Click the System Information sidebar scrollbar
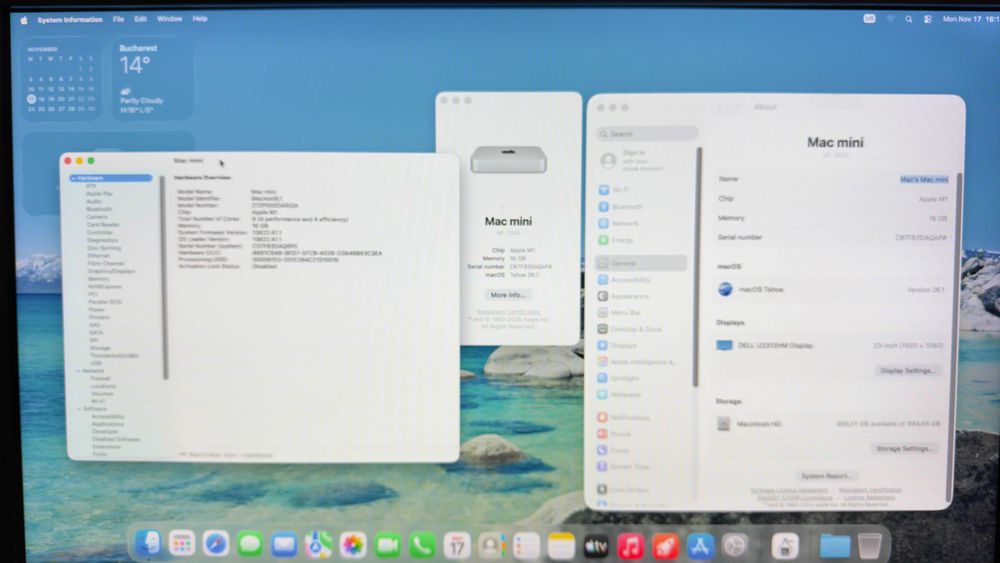This screenshot has height=563, width=1000. click(165, 277)
